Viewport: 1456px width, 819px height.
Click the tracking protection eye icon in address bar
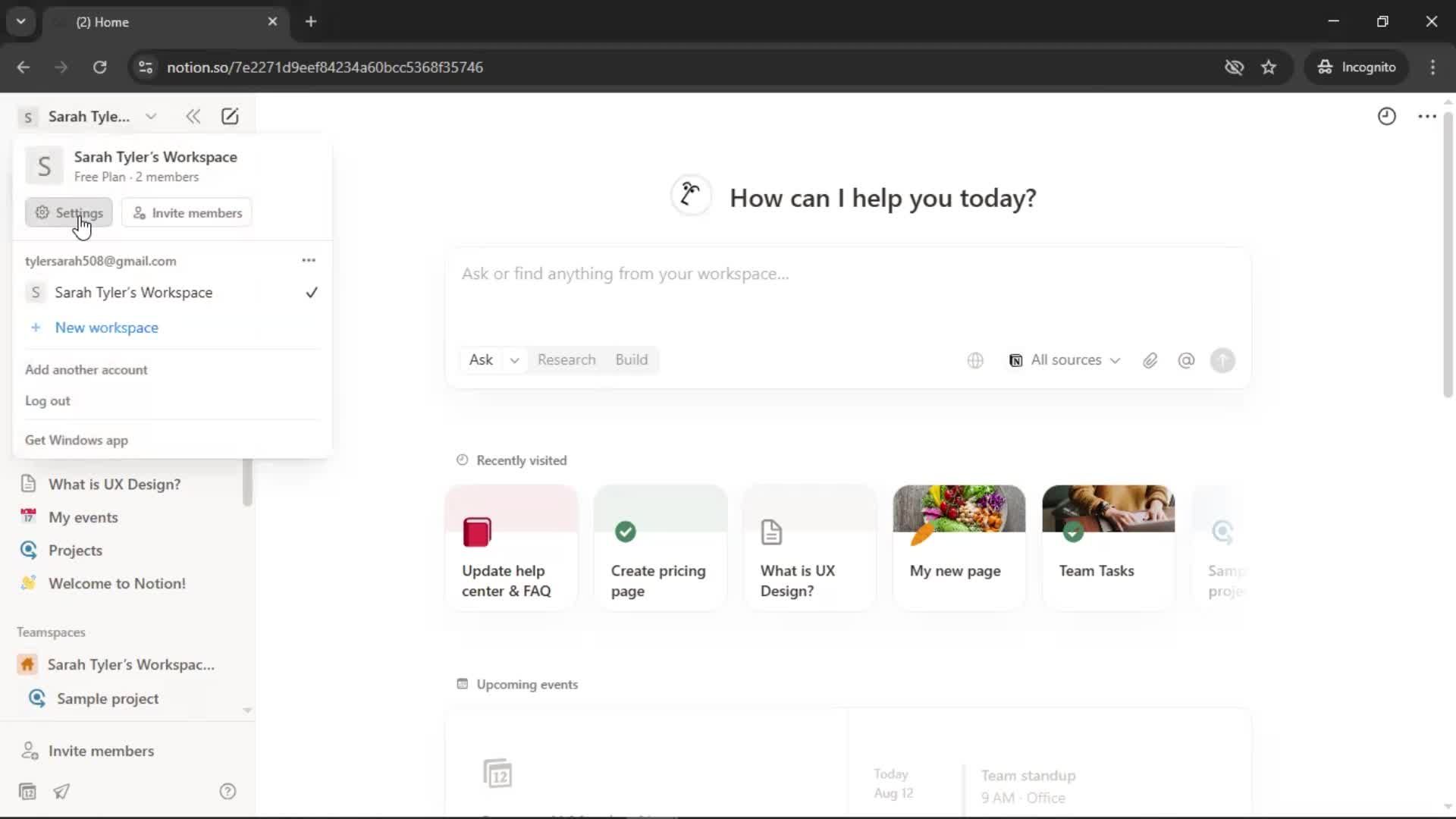pos(1234,67)
